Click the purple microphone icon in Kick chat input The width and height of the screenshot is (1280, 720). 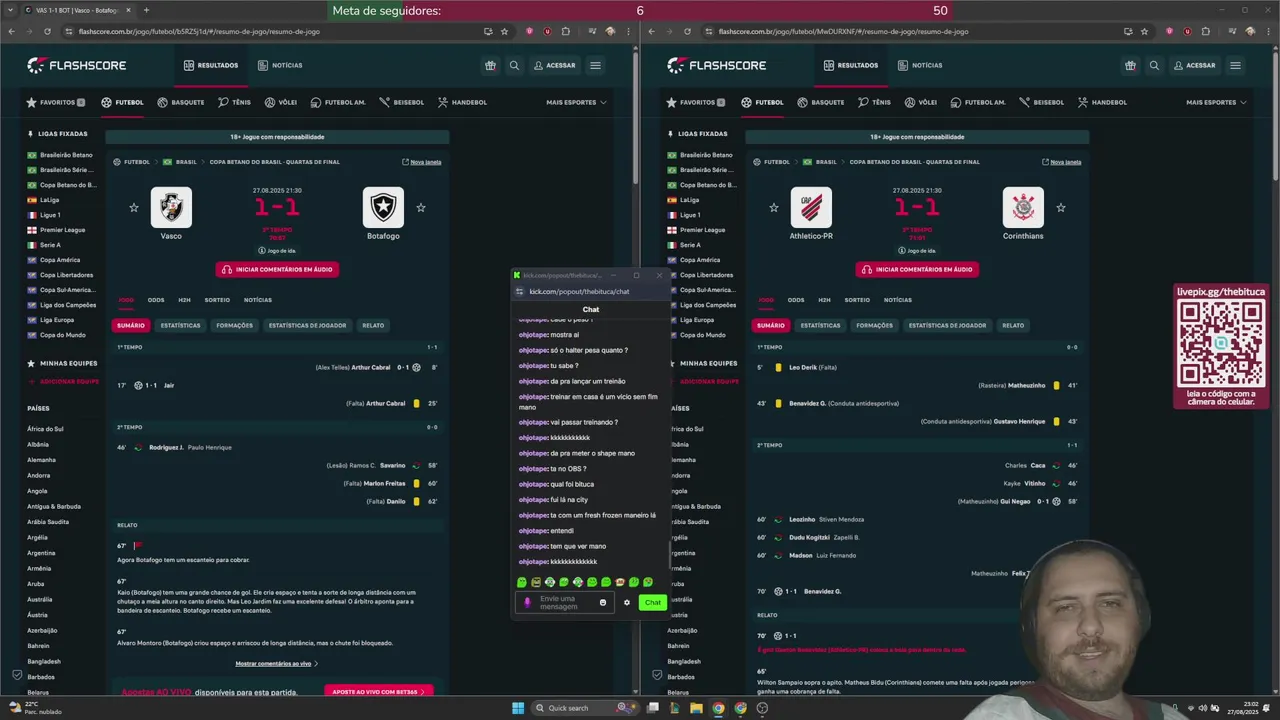[528, 602]
